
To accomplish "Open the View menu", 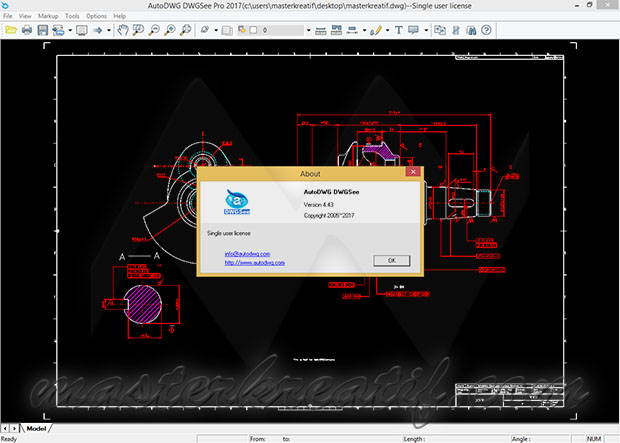I will [25, 16].
